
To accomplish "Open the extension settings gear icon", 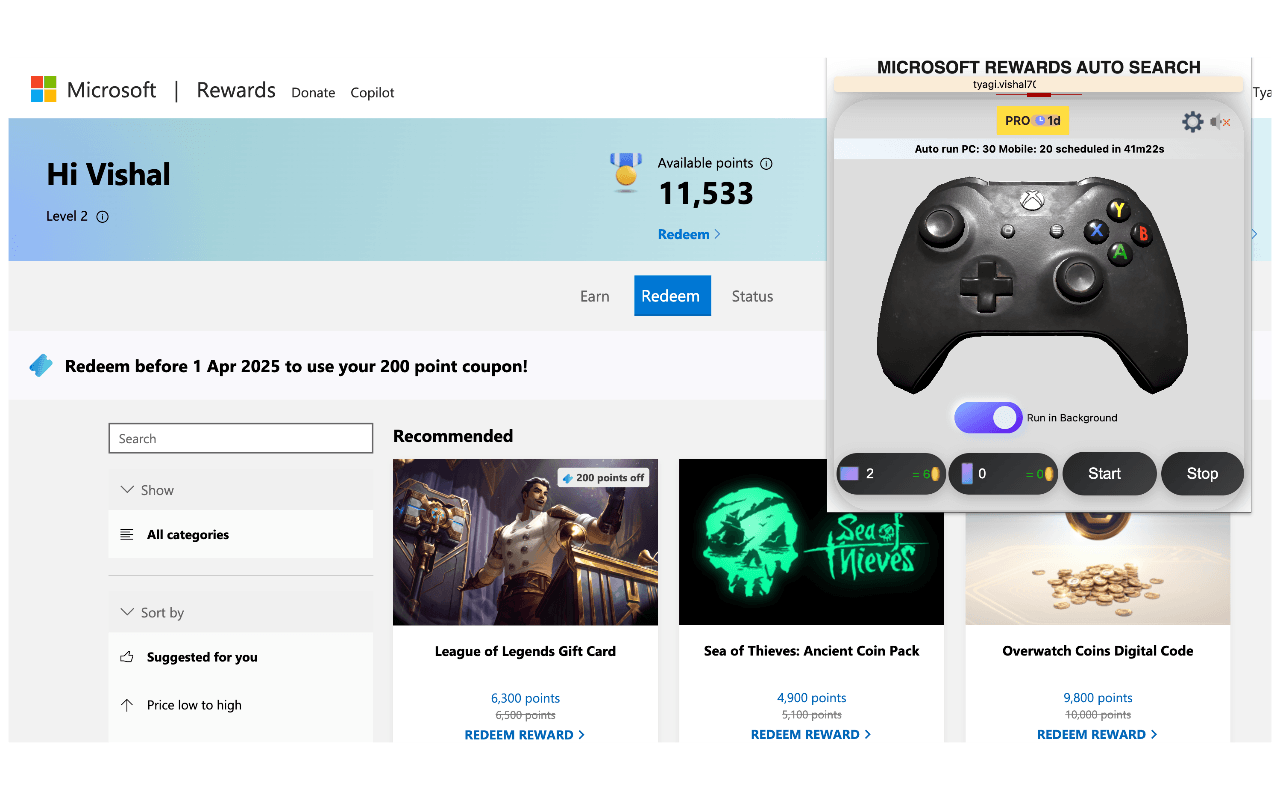I will click(1192, 122).
